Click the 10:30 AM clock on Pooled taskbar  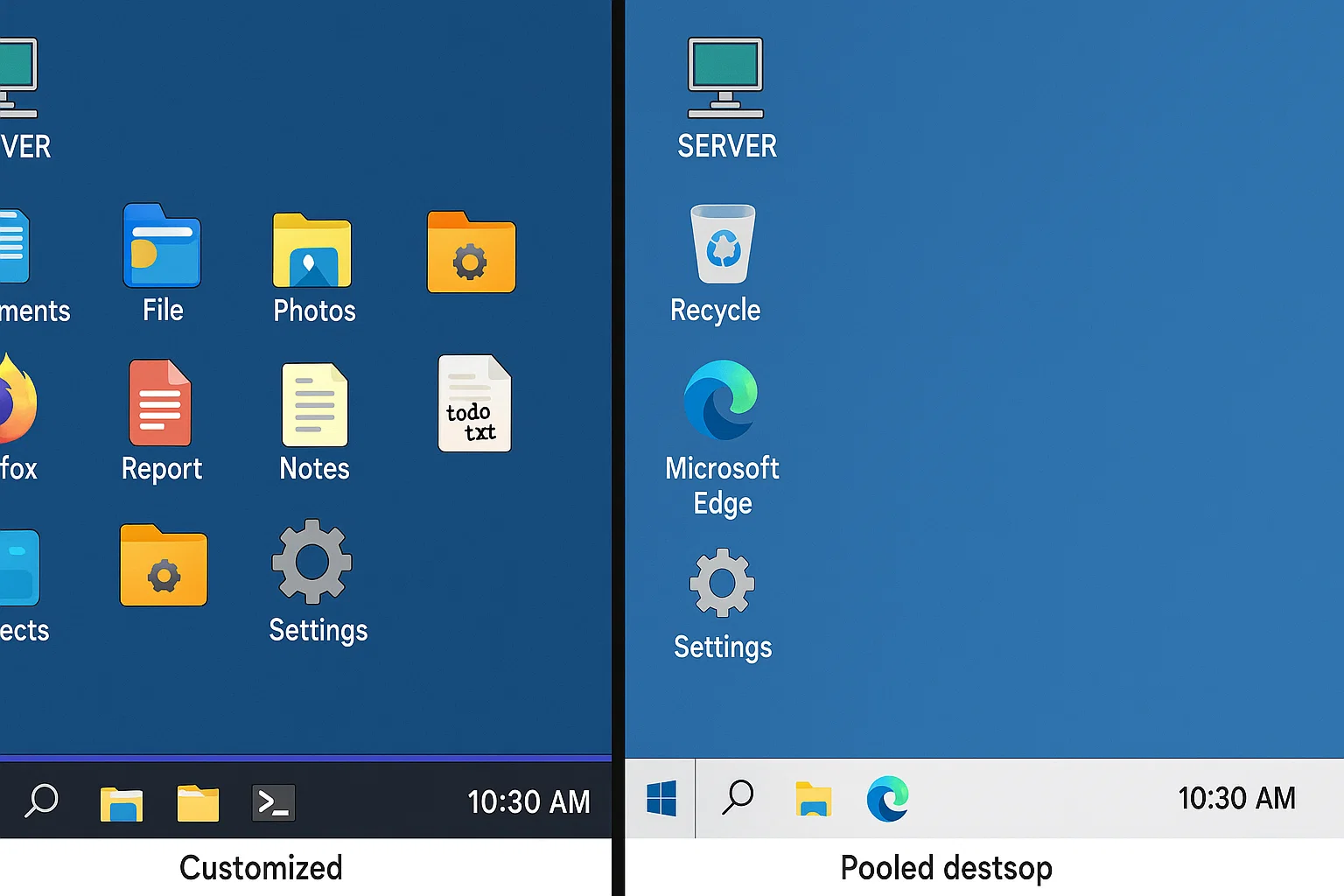pyautogui.click(x=1236, y=798)
